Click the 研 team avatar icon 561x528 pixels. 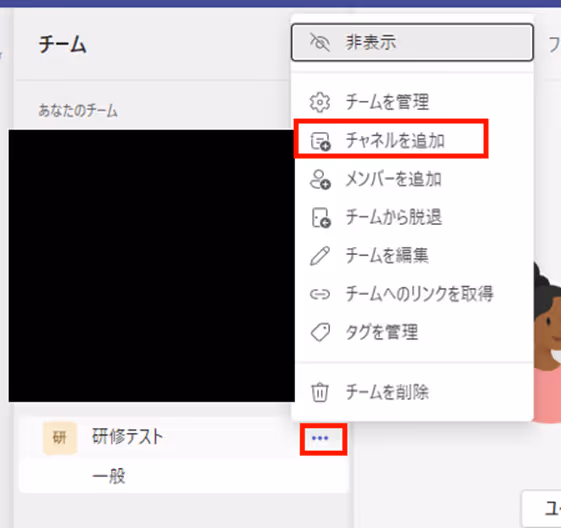[60, 438]
